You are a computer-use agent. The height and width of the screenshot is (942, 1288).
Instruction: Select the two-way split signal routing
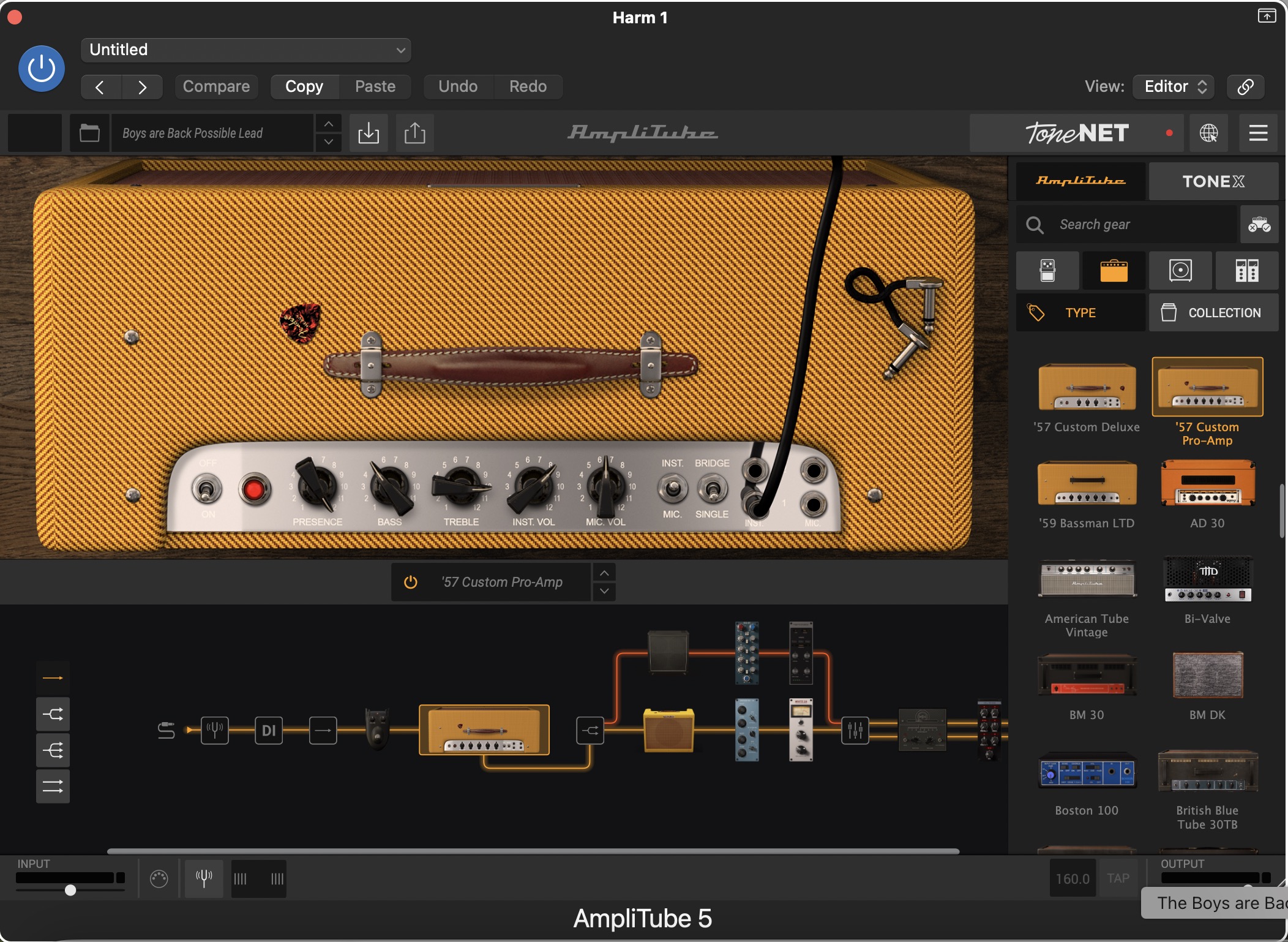53,714
